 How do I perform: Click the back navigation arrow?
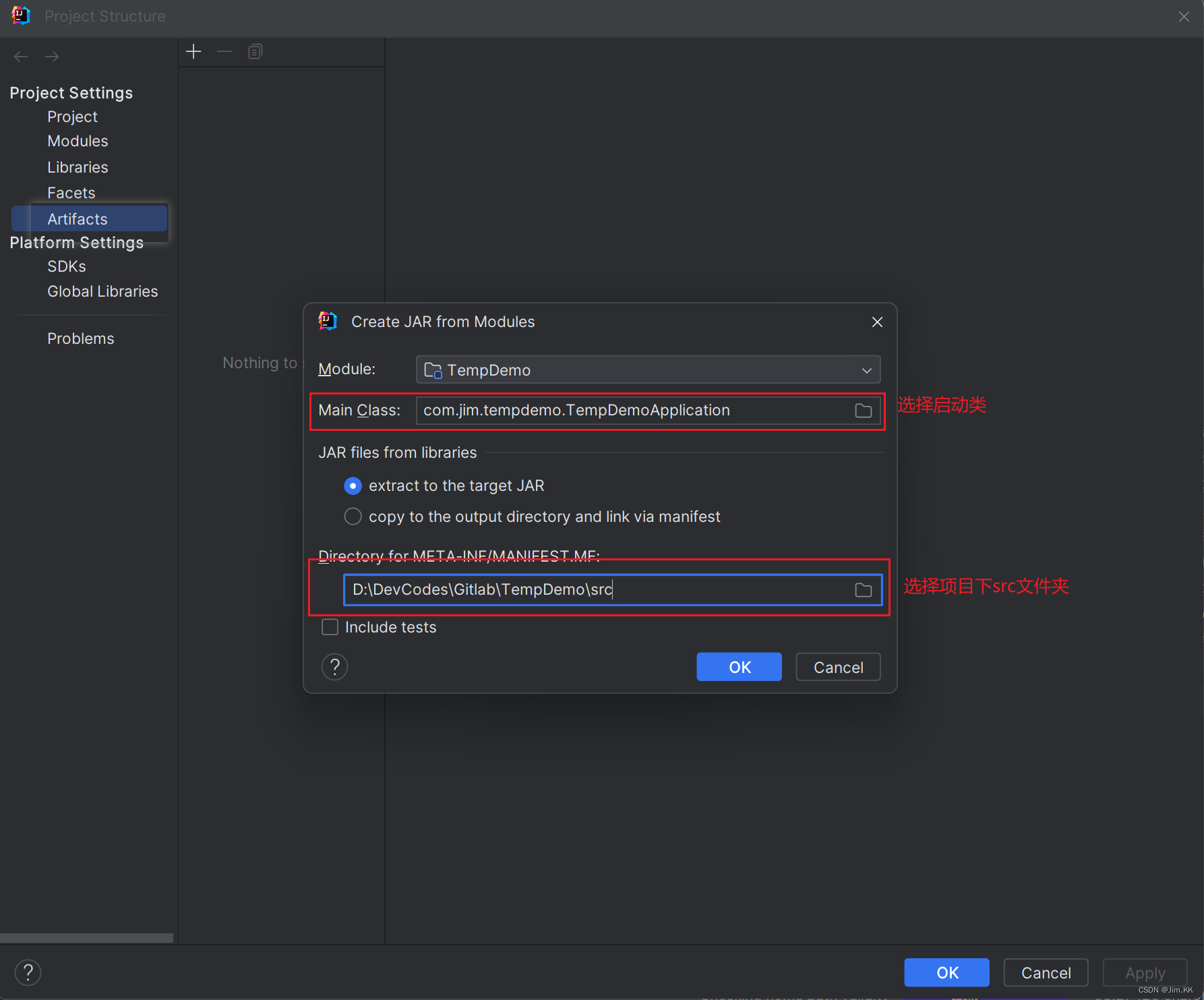pyautogui.click(x=21, y=57)
